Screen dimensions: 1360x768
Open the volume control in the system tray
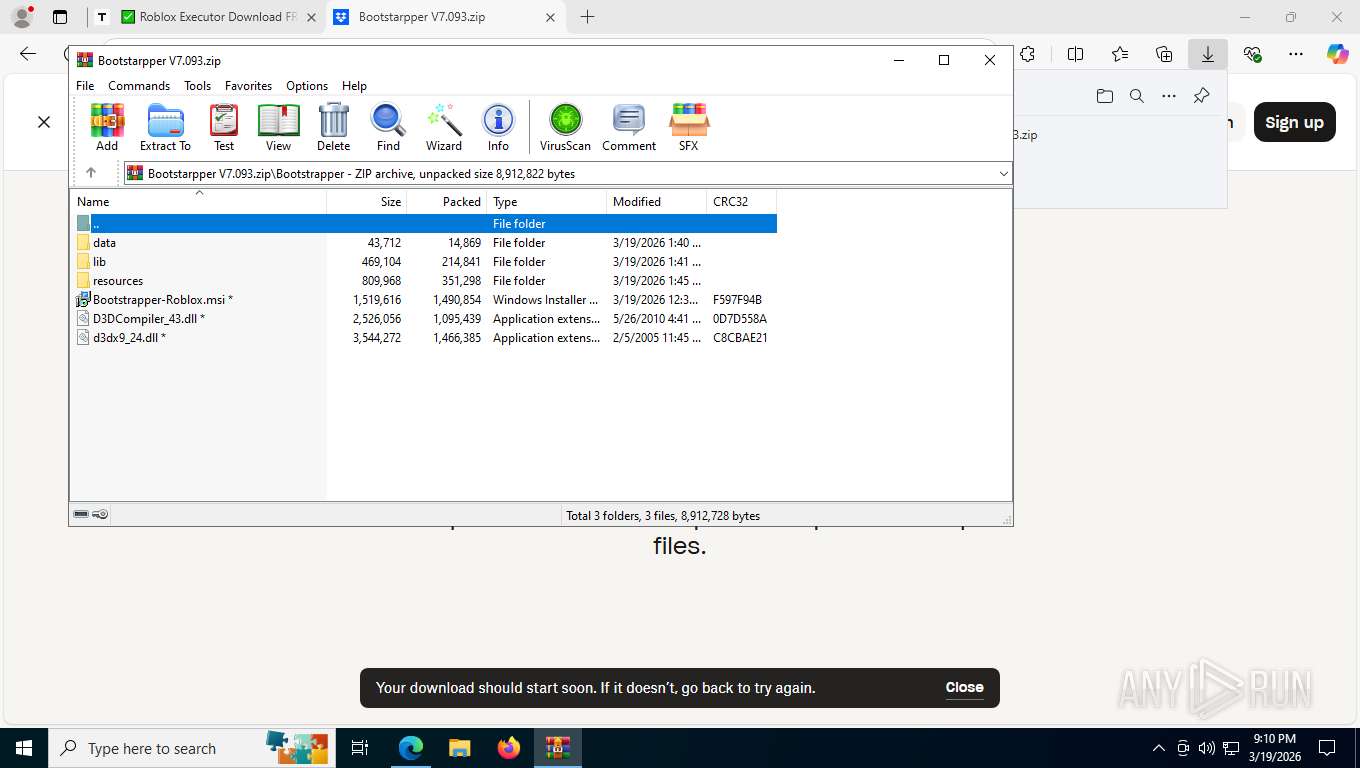click(x=1207, y=748)
